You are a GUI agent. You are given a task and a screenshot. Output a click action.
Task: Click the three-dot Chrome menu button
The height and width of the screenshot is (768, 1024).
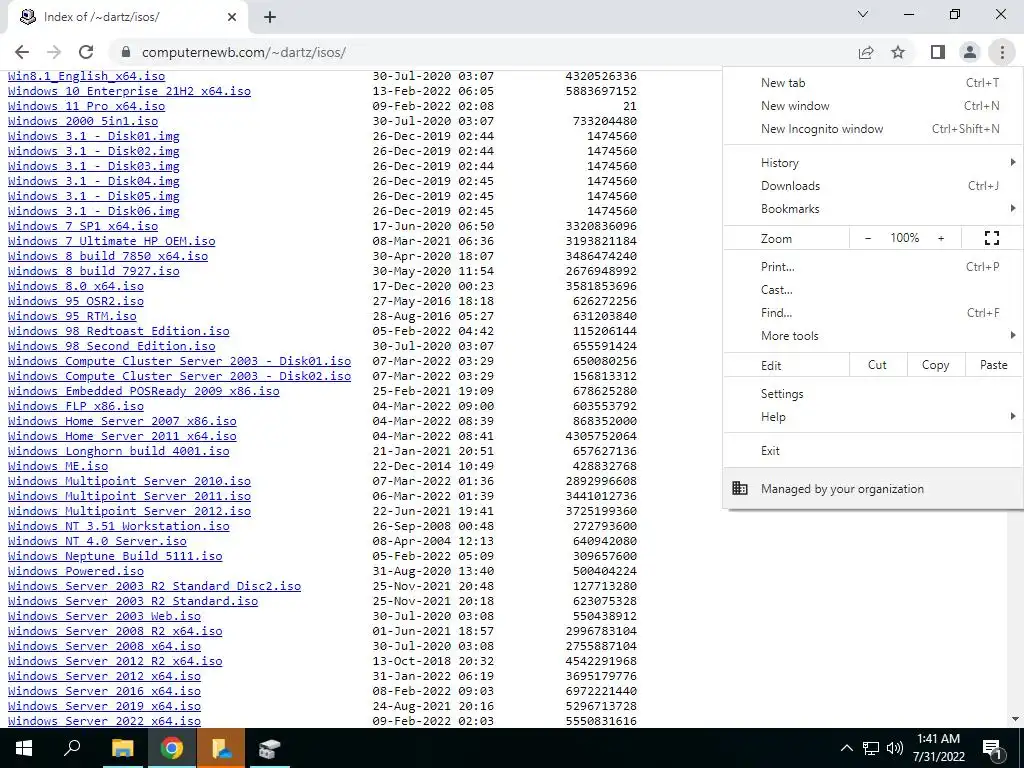(x=1002, y=52)
